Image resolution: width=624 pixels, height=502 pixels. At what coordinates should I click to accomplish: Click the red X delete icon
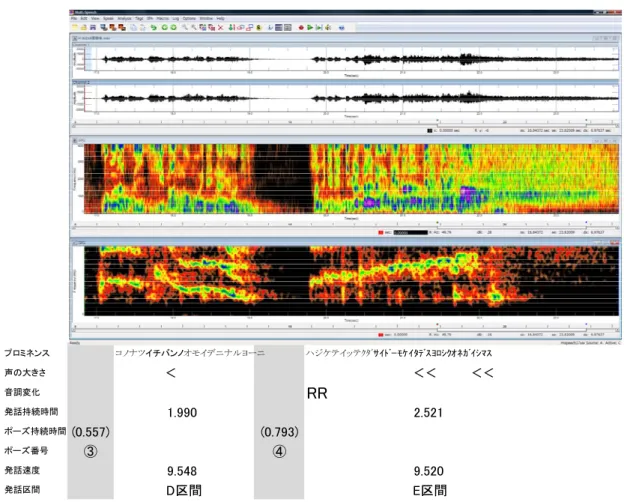point(220,27)
